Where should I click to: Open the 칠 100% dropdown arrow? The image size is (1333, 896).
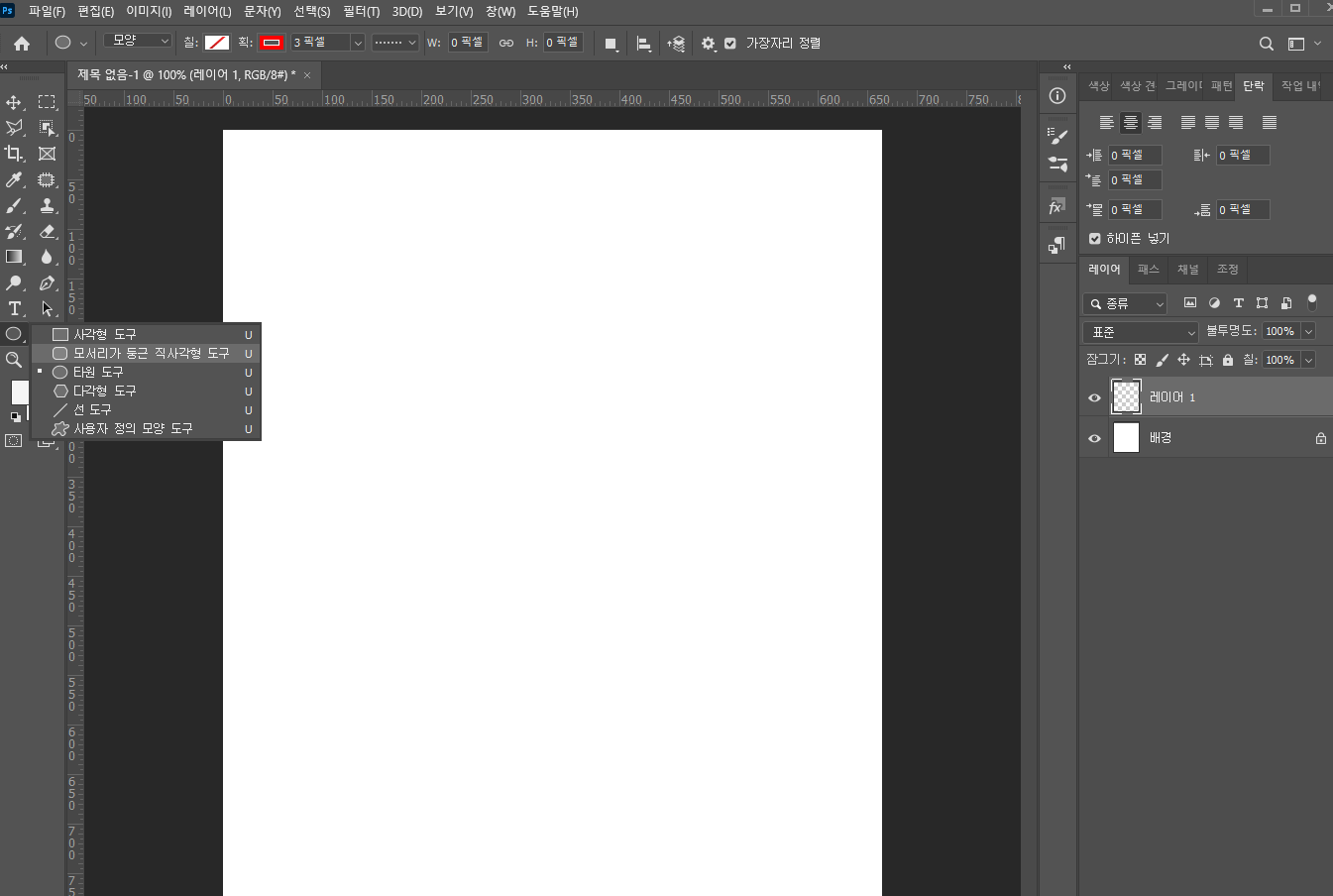[1308, 360]
